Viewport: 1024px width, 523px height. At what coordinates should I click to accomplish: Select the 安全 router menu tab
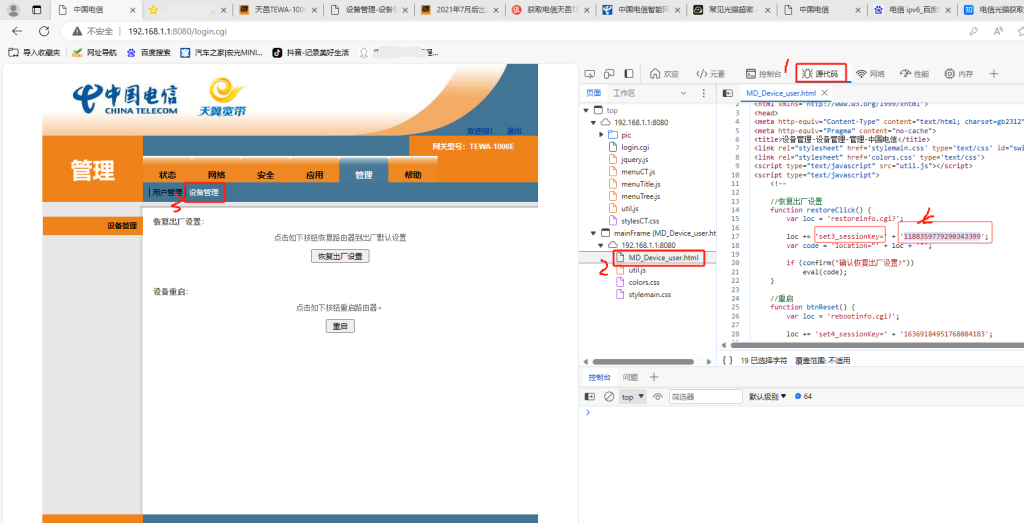click(265, 175)
